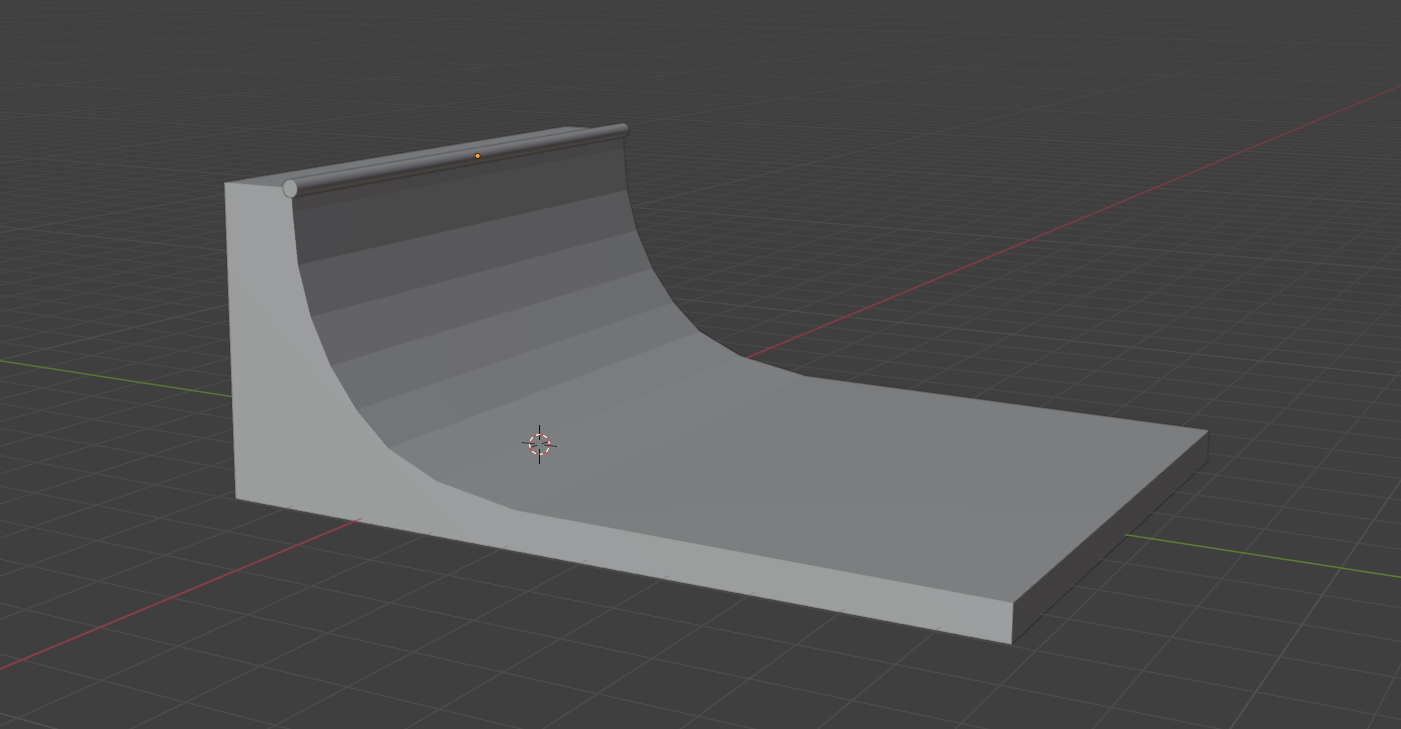Select the orange origin dot on the rail
This screenshot has width=1401, height=729.
point(477,156)
